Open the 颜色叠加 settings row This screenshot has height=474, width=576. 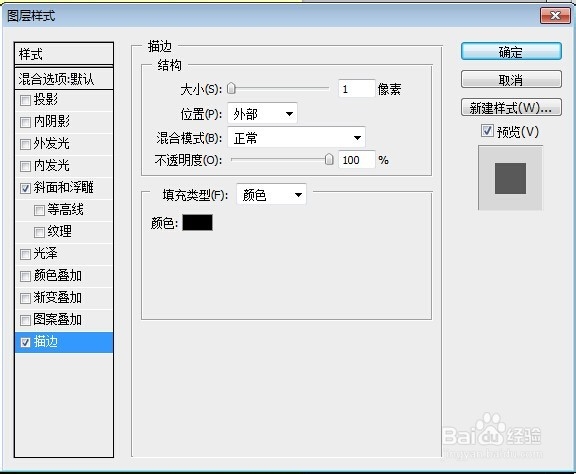64,276
